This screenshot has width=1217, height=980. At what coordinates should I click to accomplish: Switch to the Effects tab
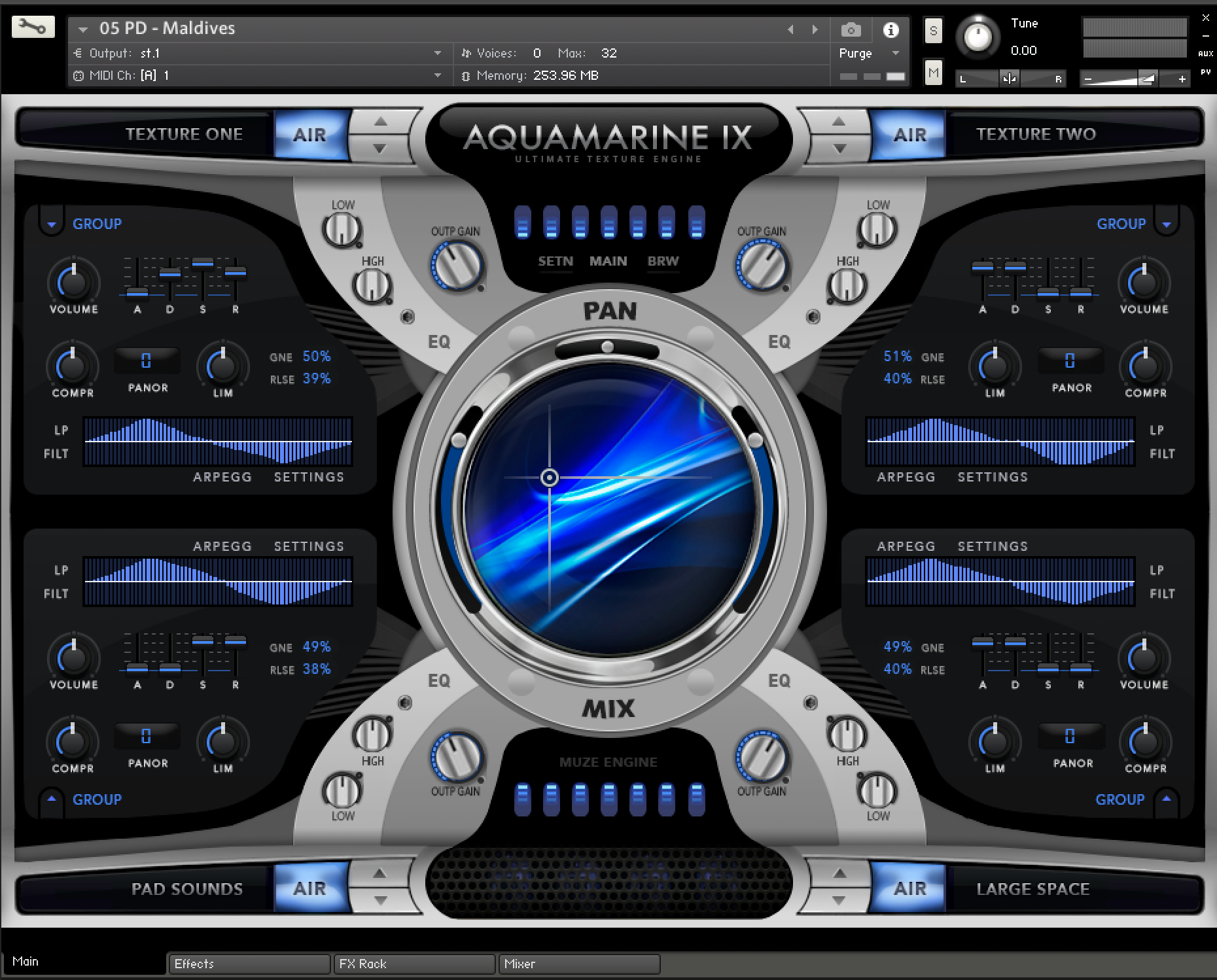point(249,964)
